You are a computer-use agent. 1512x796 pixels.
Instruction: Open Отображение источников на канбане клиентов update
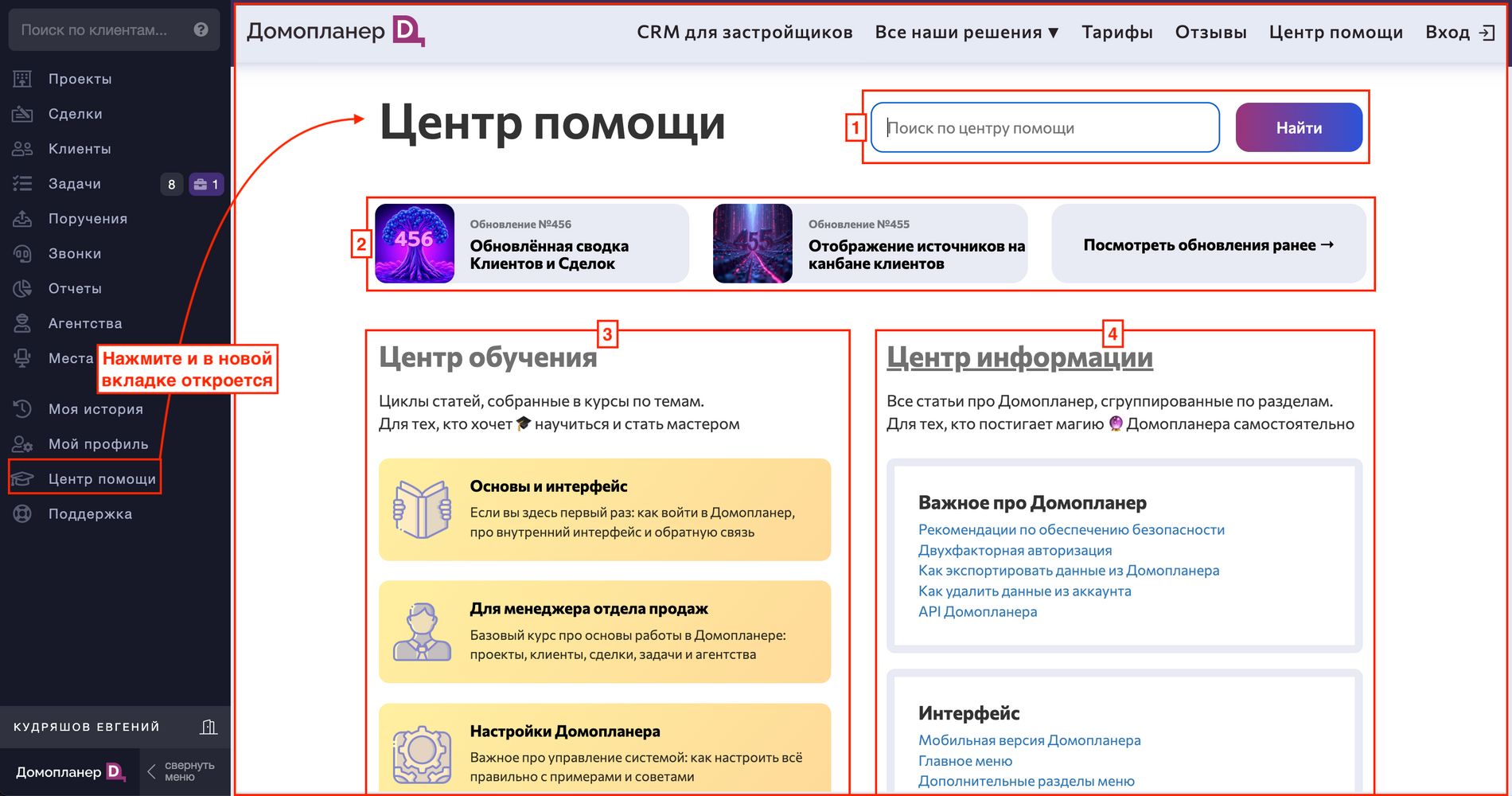click(x=917, y=255)
